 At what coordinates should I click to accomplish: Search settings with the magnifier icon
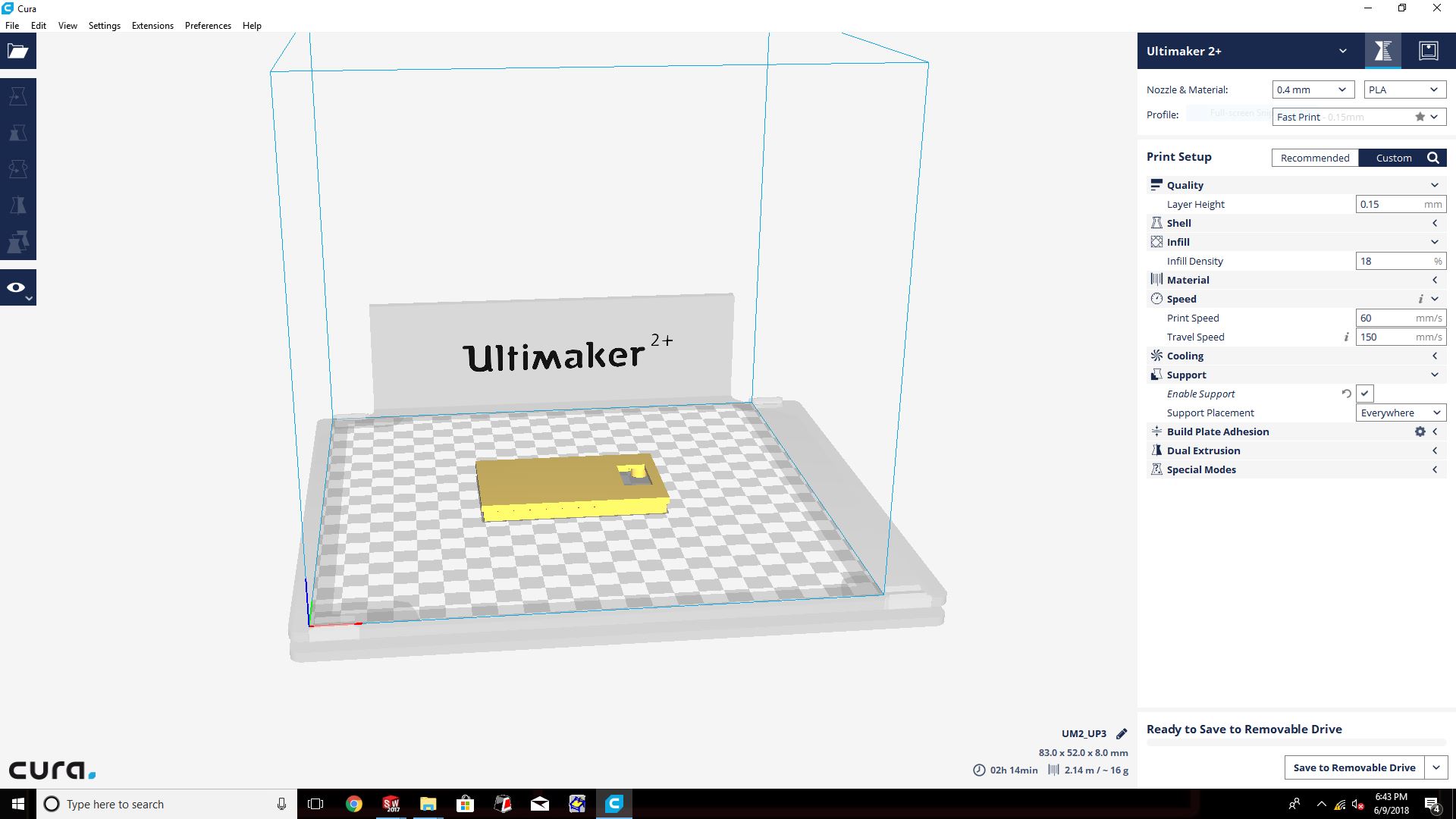tap(1432, 158)
